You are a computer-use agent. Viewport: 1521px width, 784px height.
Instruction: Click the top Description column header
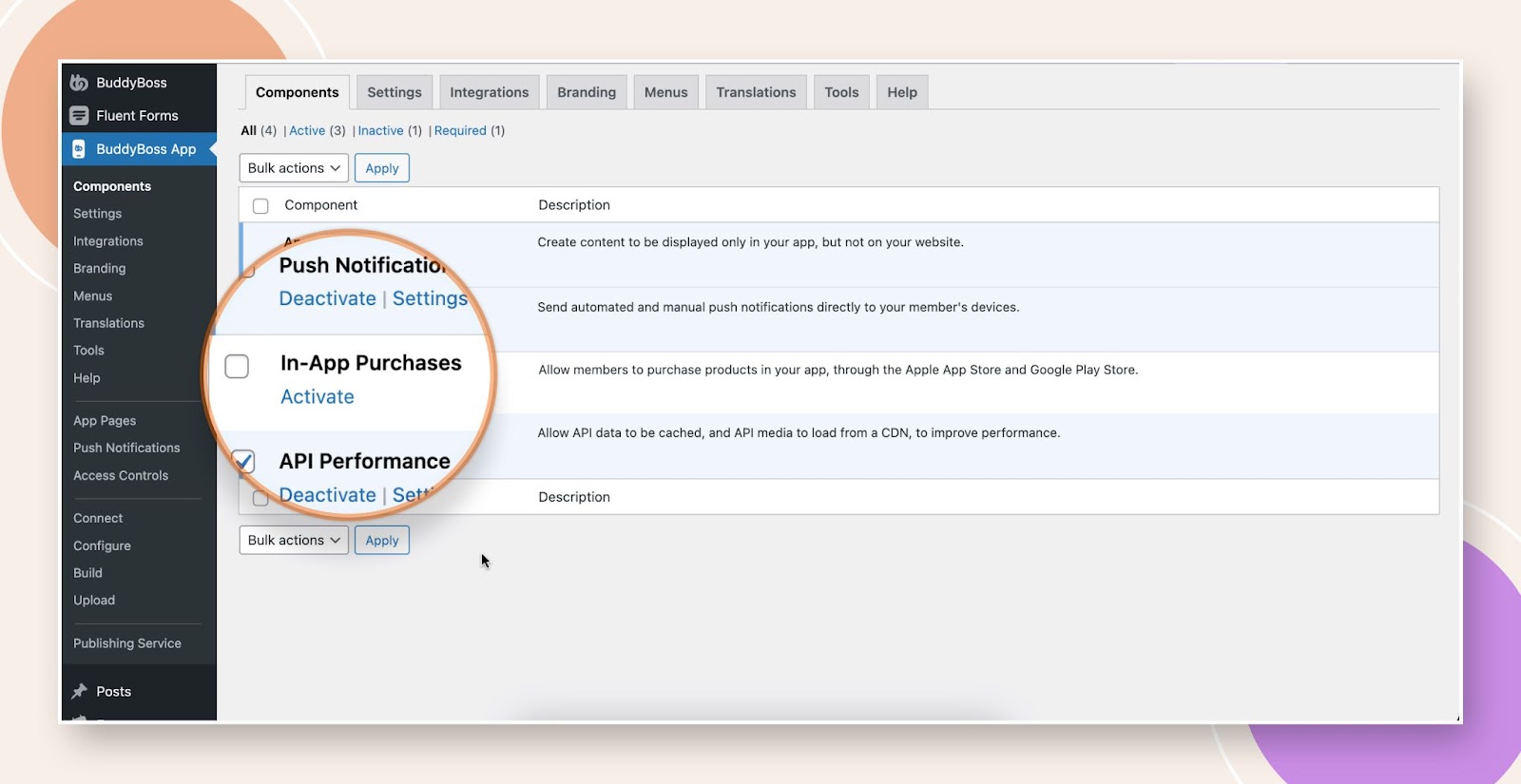pos(574,205)
